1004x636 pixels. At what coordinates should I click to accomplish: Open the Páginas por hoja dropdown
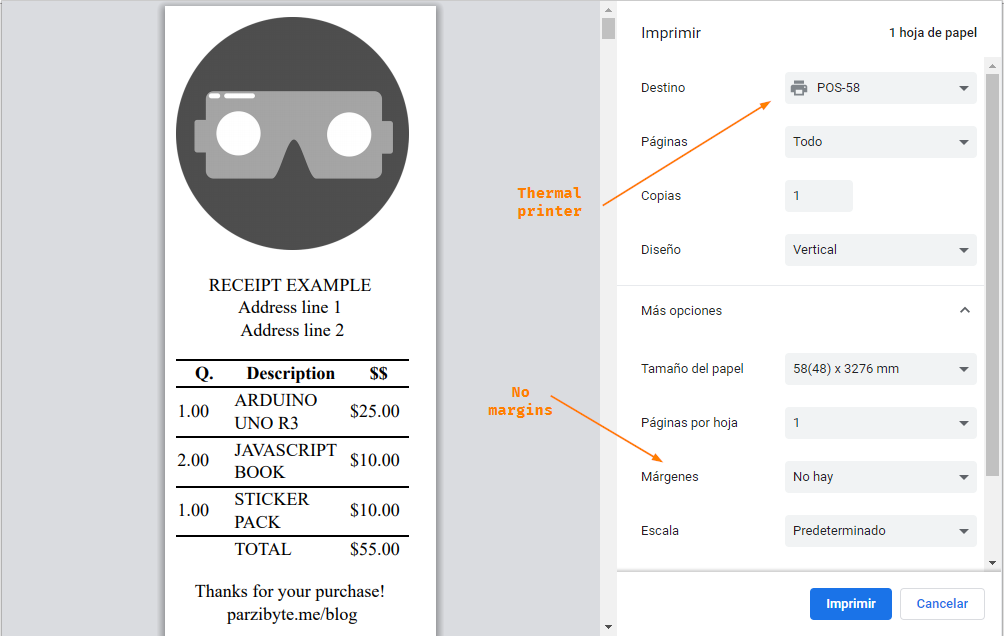880,423
